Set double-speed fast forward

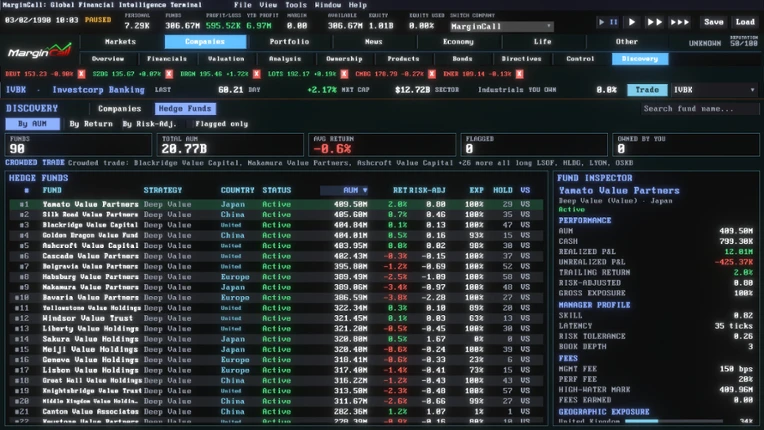coord(654,22)
